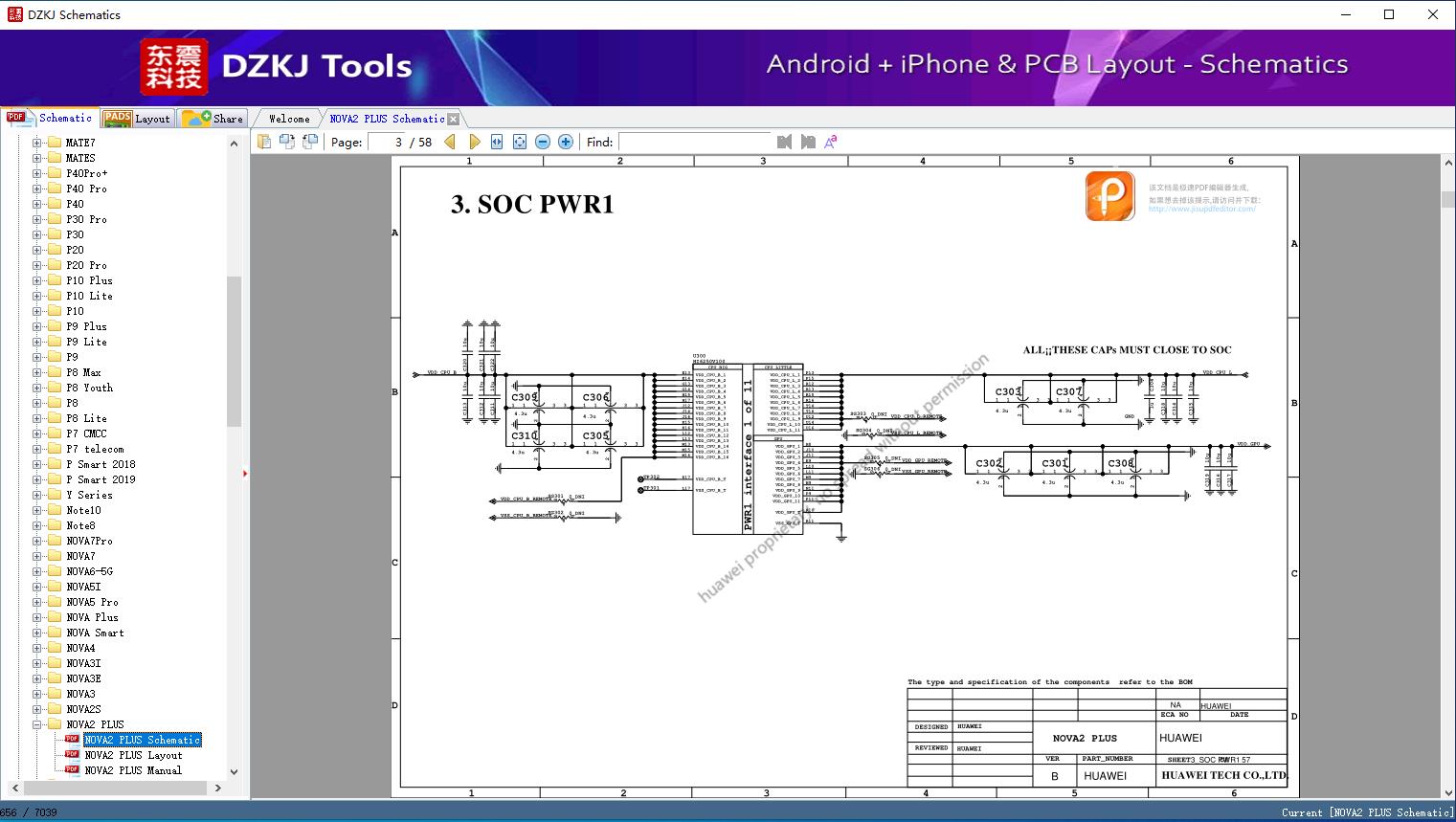Screen dimensions: 1456x822
Task: Toggle match case search icon
Action: (x=831, y=142)
